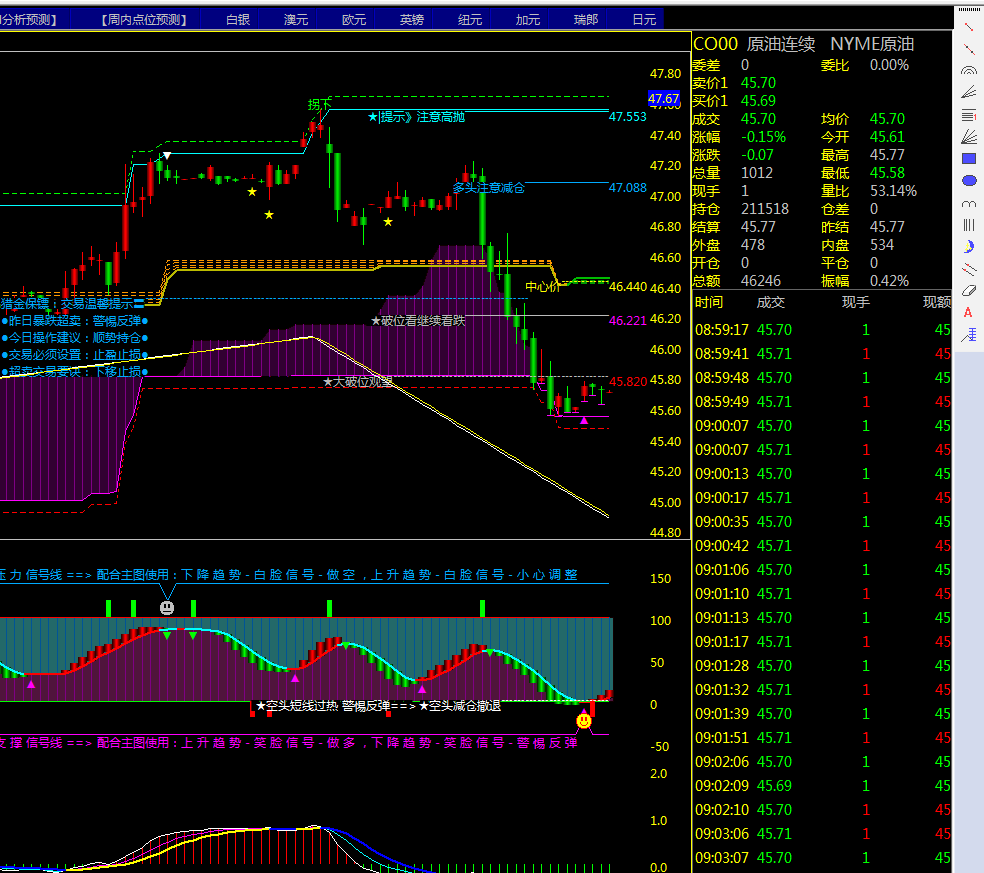Viewport: 984px width, 873px height.
Task: Click the grey neutral face signal icon
Action: [167, 608]
